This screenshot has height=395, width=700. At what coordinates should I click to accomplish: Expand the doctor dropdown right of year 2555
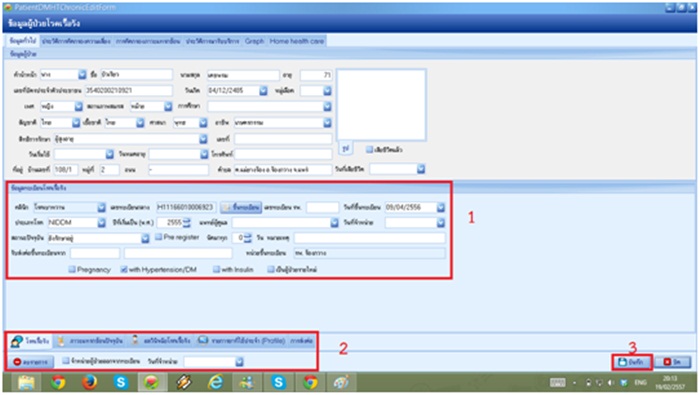click(334, 222)
